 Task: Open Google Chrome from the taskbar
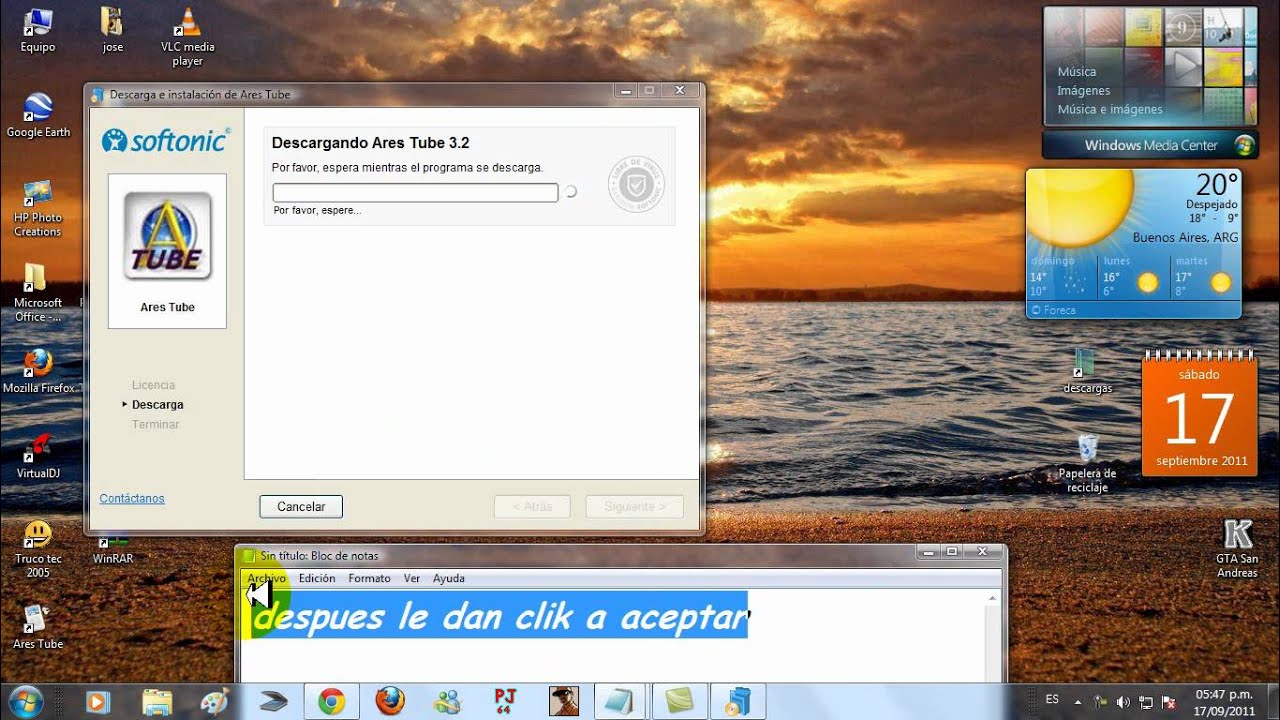point(331,701)
